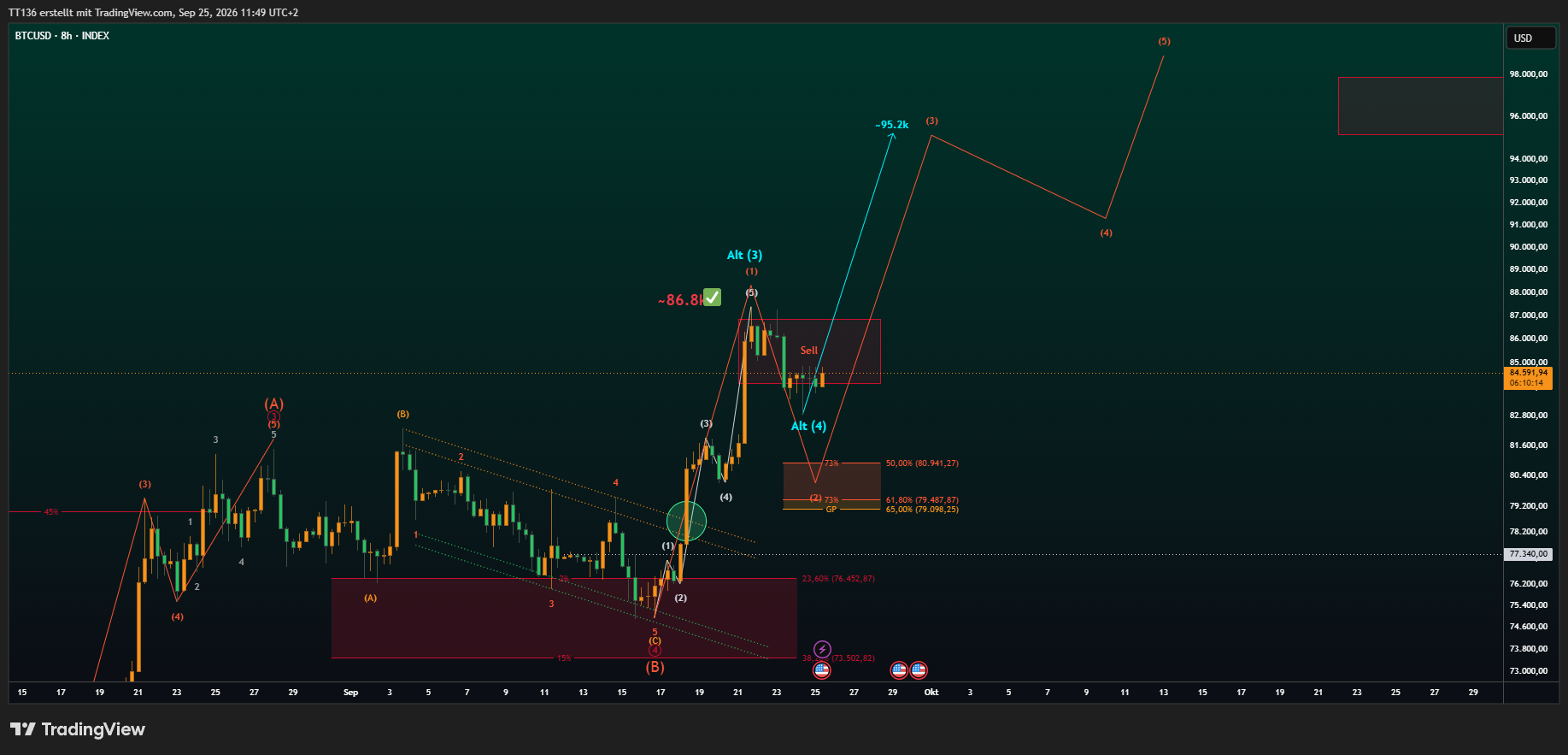The height and width of the screenshot is (755, 1568).
Task: Select the green circle breakout marker
Action: point(686,521)
